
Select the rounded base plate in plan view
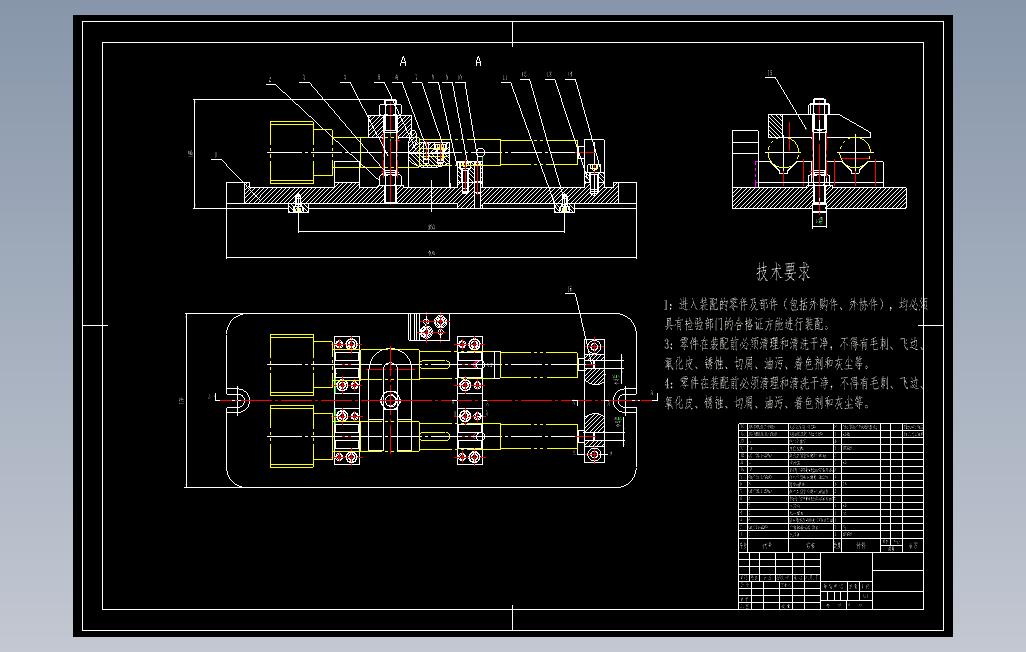point(431,401)
